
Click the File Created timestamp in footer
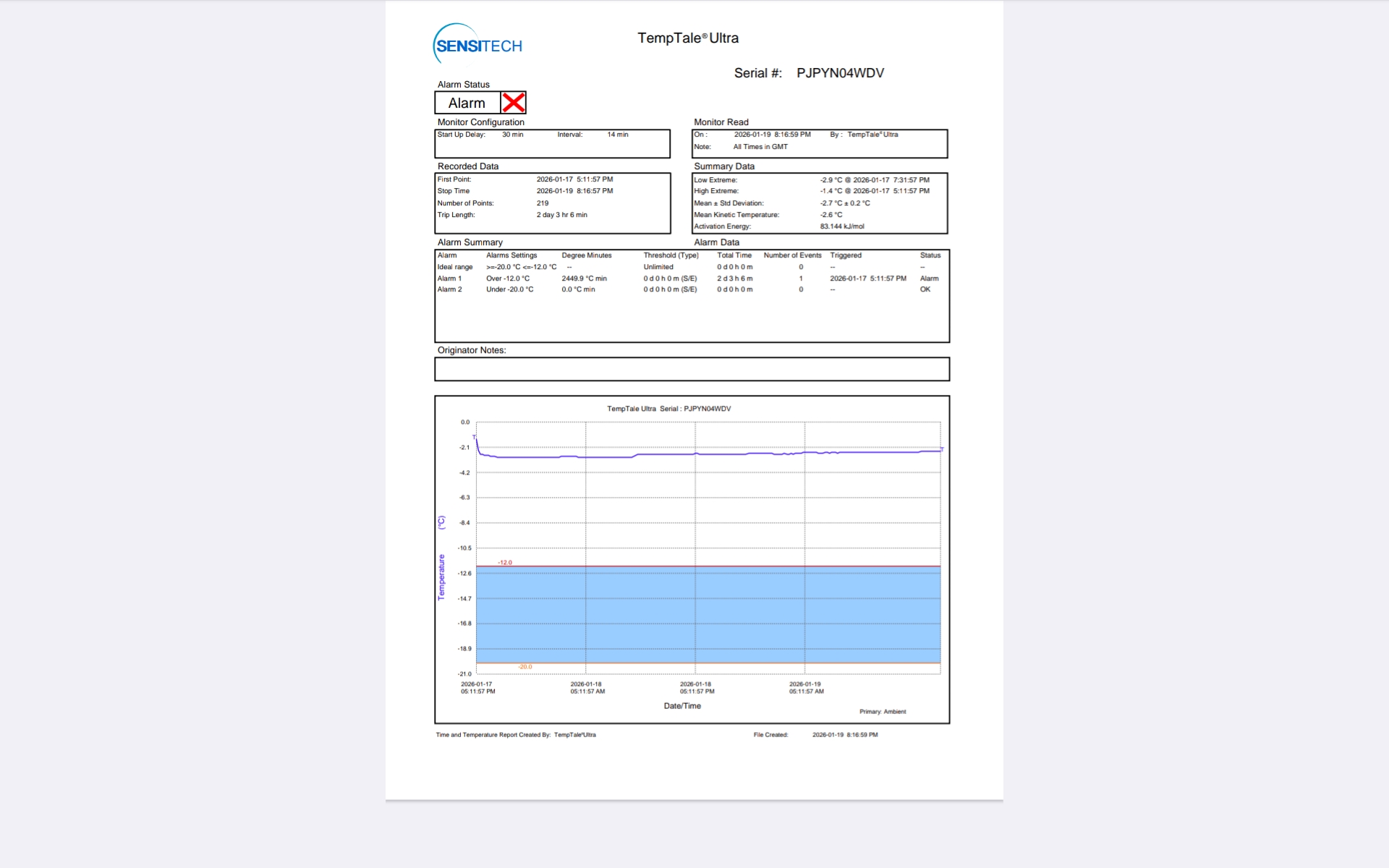[x=844, y=735]
